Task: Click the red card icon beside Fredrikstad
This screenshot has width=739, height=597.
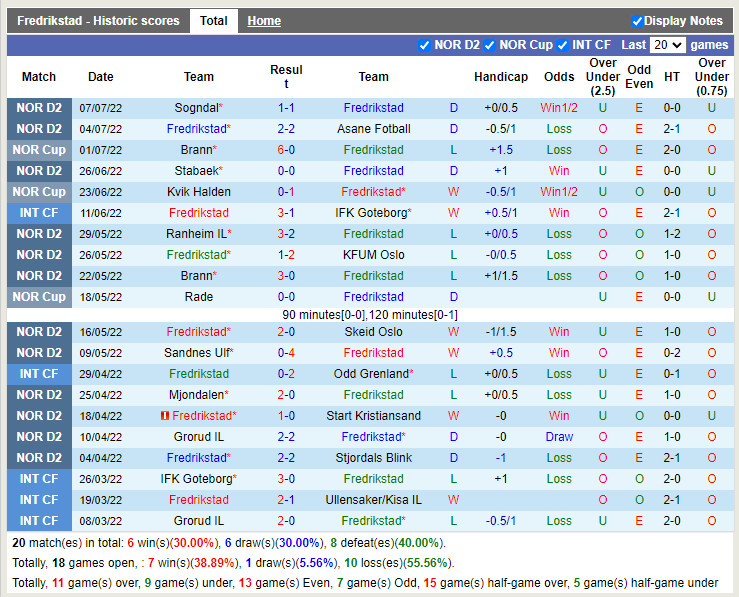Action: point(164,416)
